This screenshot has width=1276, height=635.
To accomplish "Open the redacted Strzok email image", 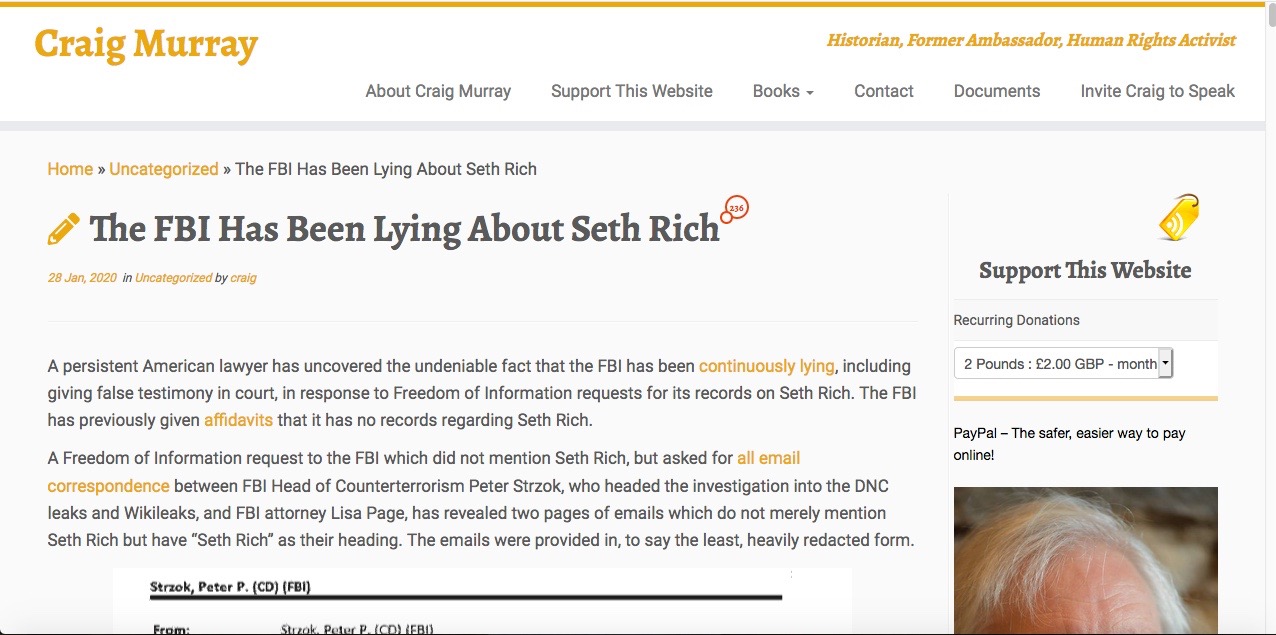I will [482, 601].
